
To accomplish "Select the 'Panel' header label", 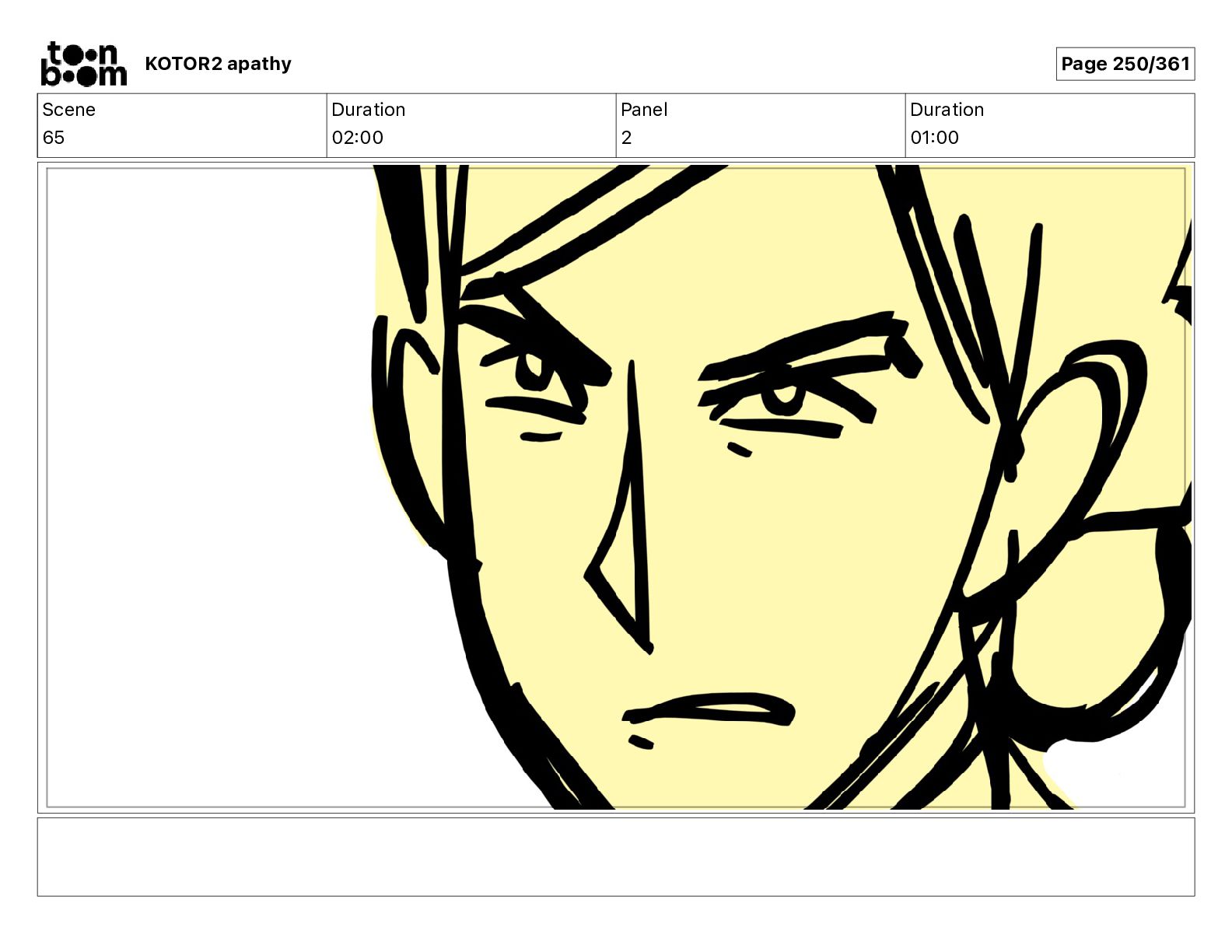I will 644,110.
